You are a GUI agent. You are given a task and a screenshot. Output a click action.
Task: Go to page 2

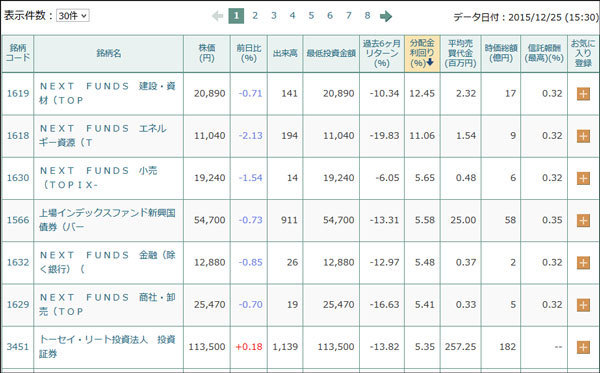click(x=255, y=16)
